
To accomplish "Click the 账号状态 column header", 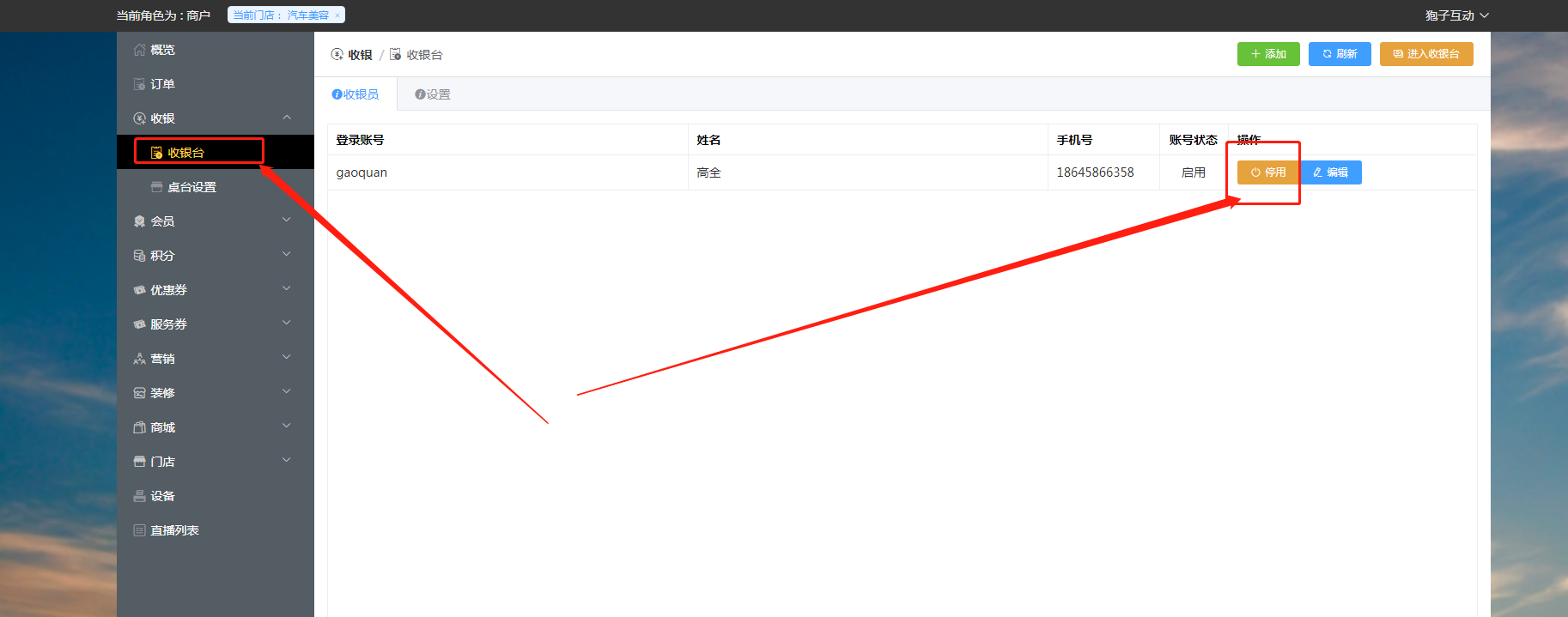I will [1193, 140].
